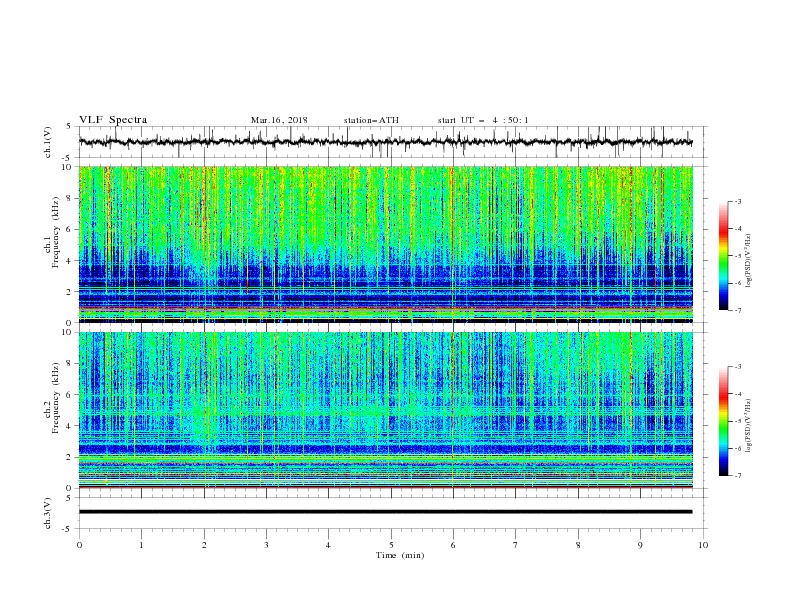Screen dimensions: 792x612
Task: Click the "3" tick on time axis
Action: pos(266,545)
